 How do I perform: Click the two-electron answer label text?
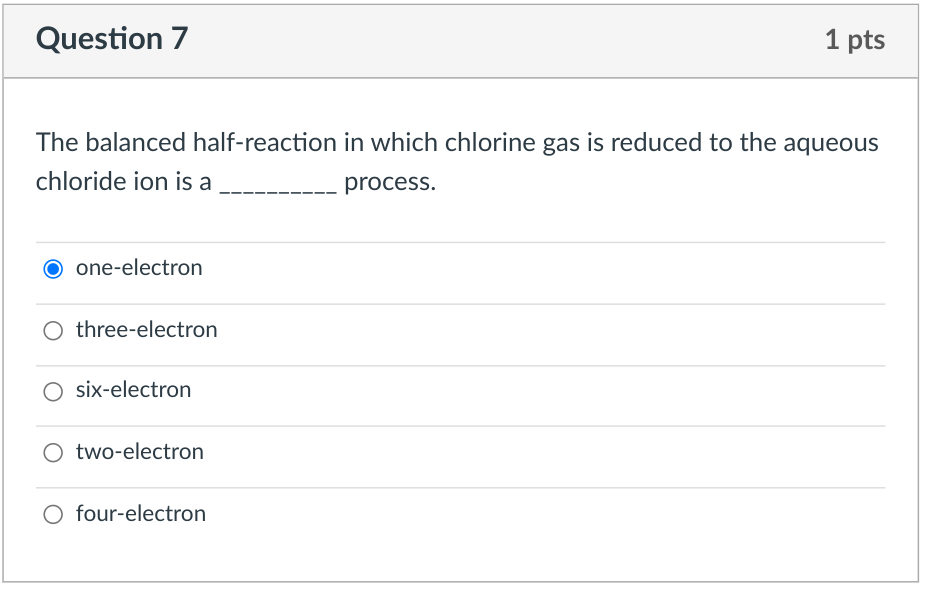tap(139, 452)
